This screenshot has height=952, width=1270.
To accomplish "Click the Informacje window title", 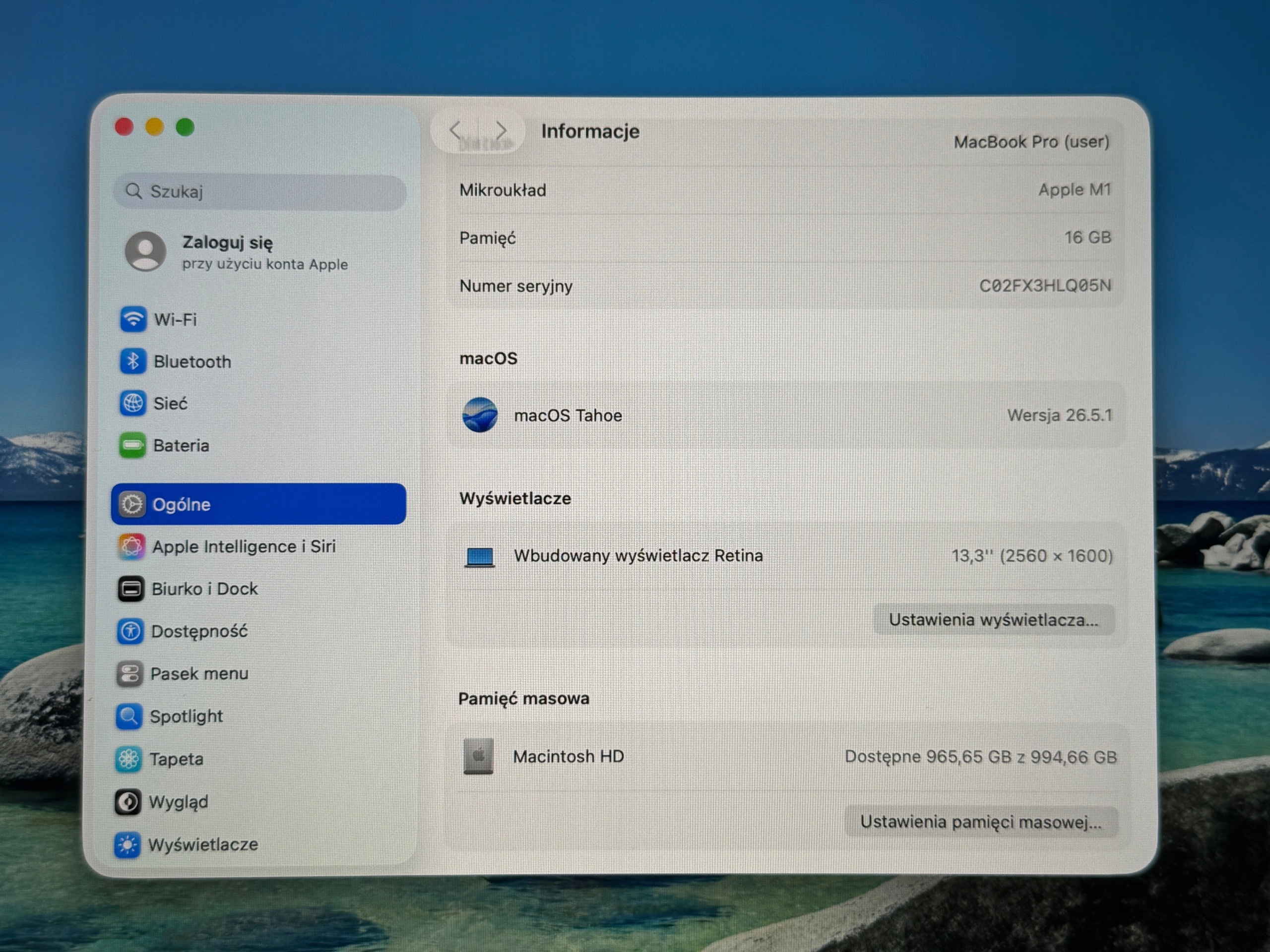I will click(x=590, y=131).
